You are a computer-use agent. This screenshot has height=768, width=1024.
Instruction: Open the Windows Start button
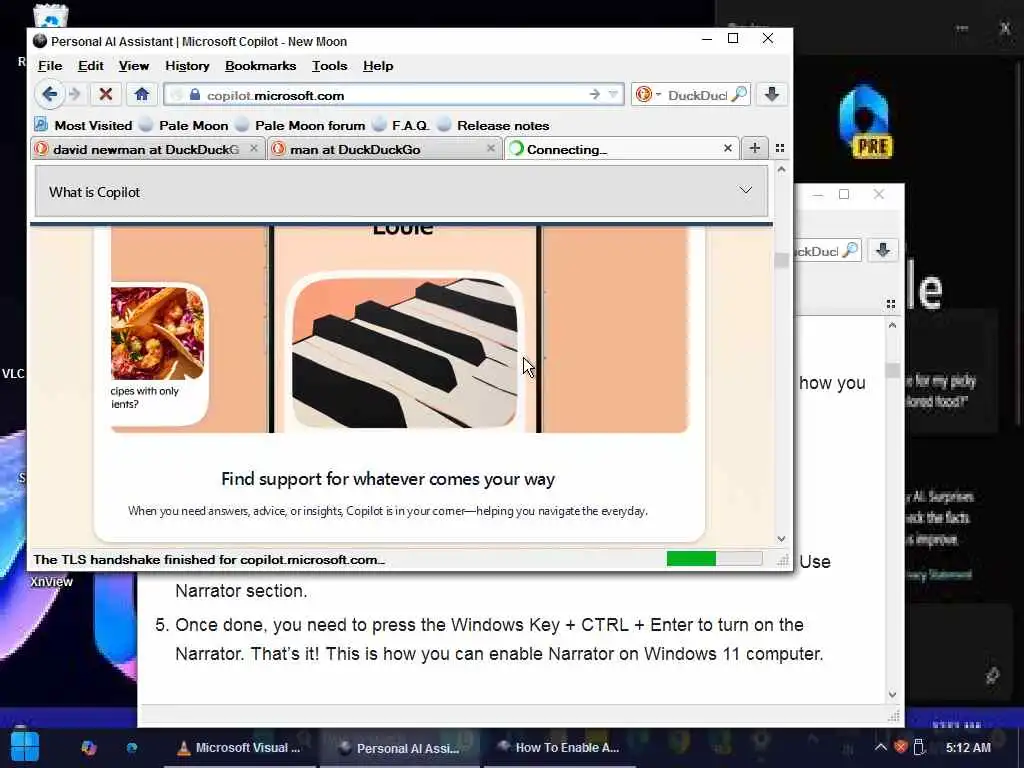pos(24,747)
